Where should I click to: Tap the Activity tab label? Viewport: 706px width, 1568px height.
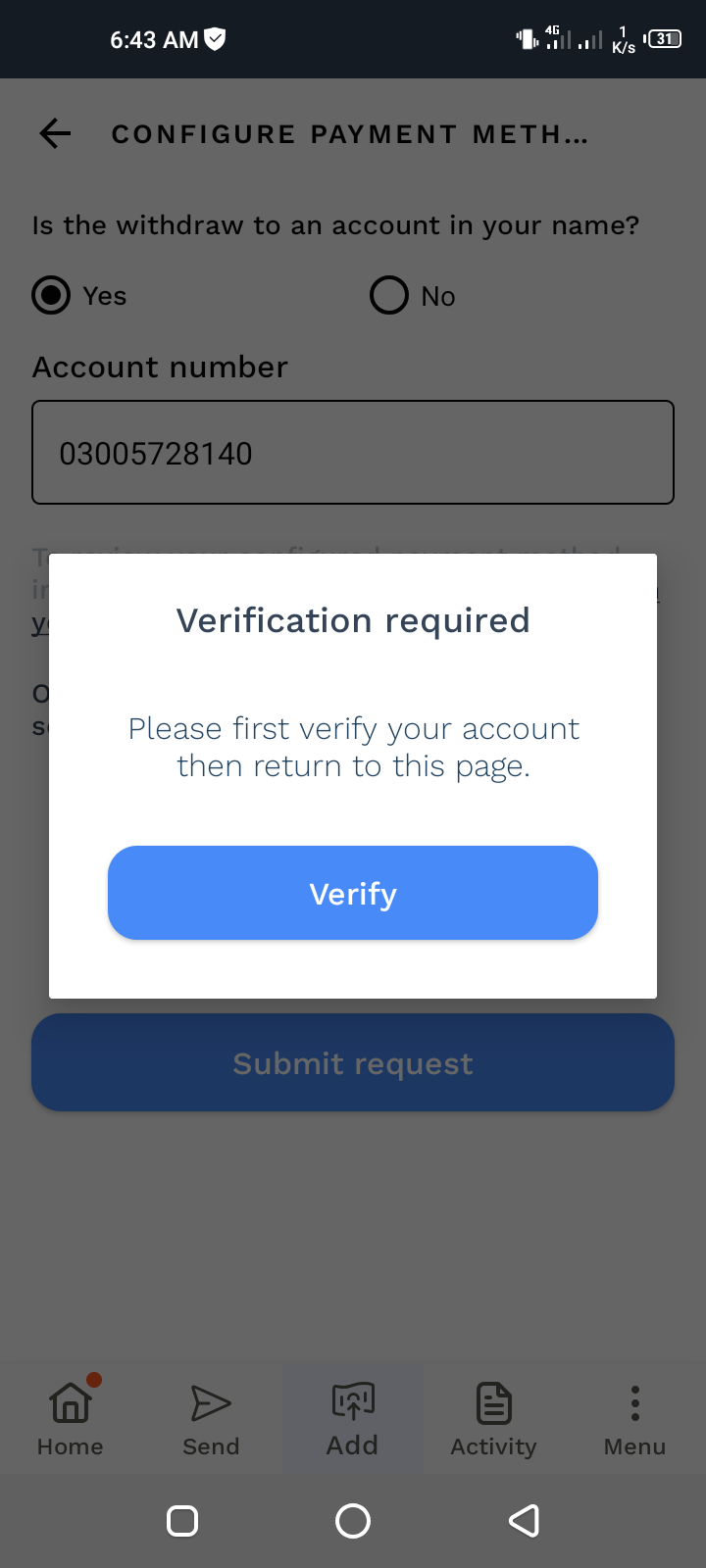coord(493,1446)
